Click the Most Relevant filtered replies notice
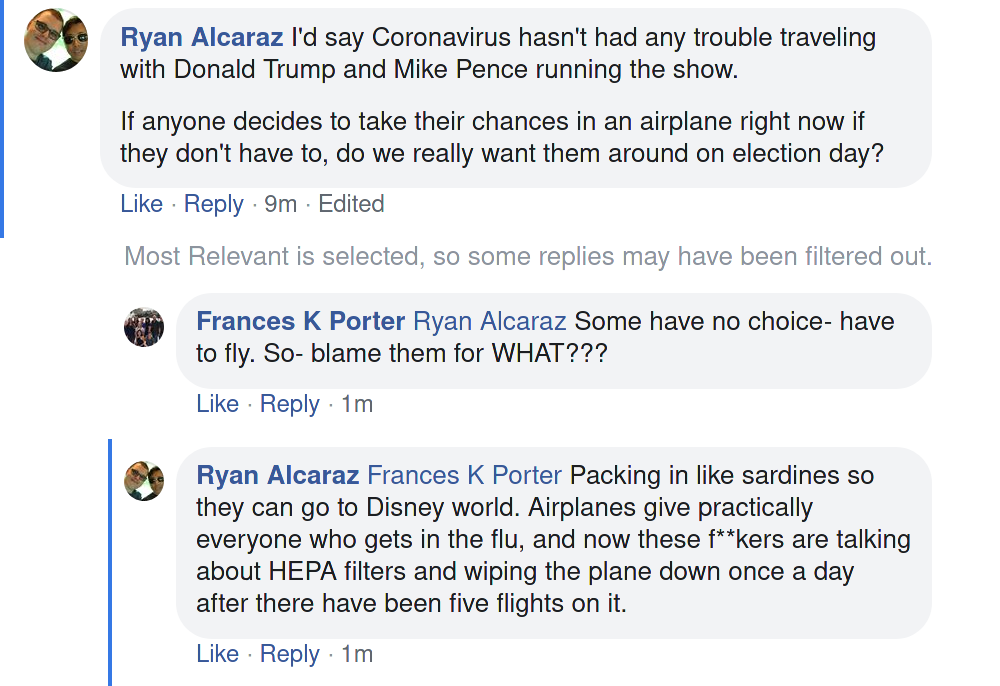1000x686 pixels. coord(527,257)
